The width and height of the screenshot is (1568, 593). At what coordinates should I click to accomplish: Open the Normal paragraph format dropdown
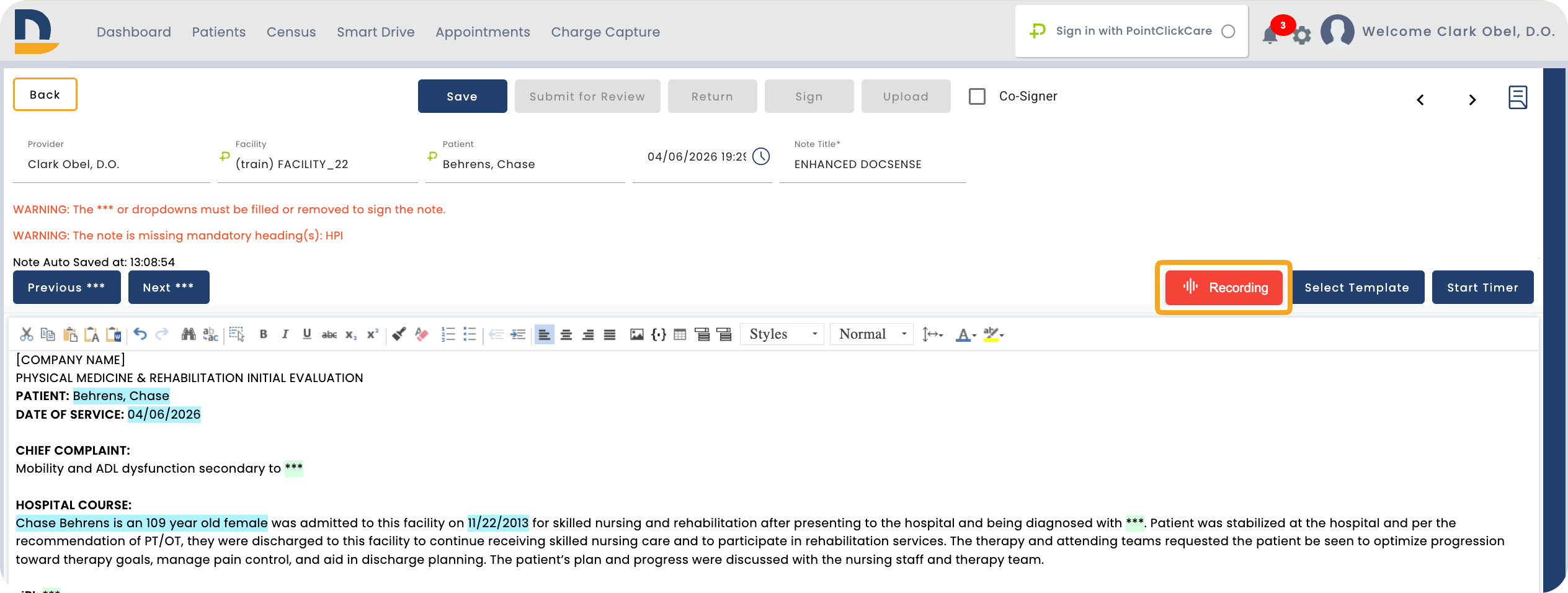point(871,334)
